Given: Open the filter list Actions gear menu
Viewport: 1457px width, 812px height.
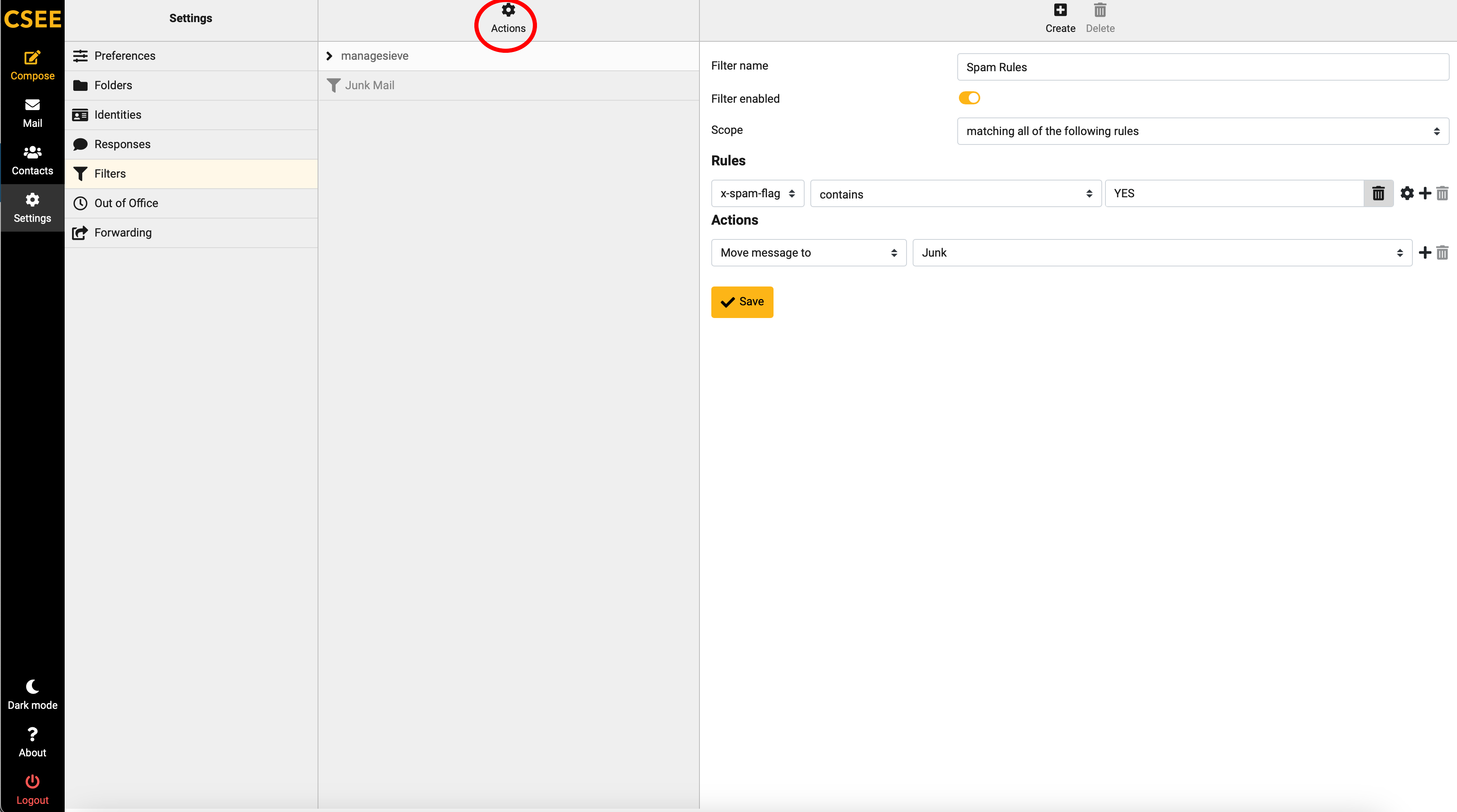Looking at the screenshot, I should coord(508,19).
